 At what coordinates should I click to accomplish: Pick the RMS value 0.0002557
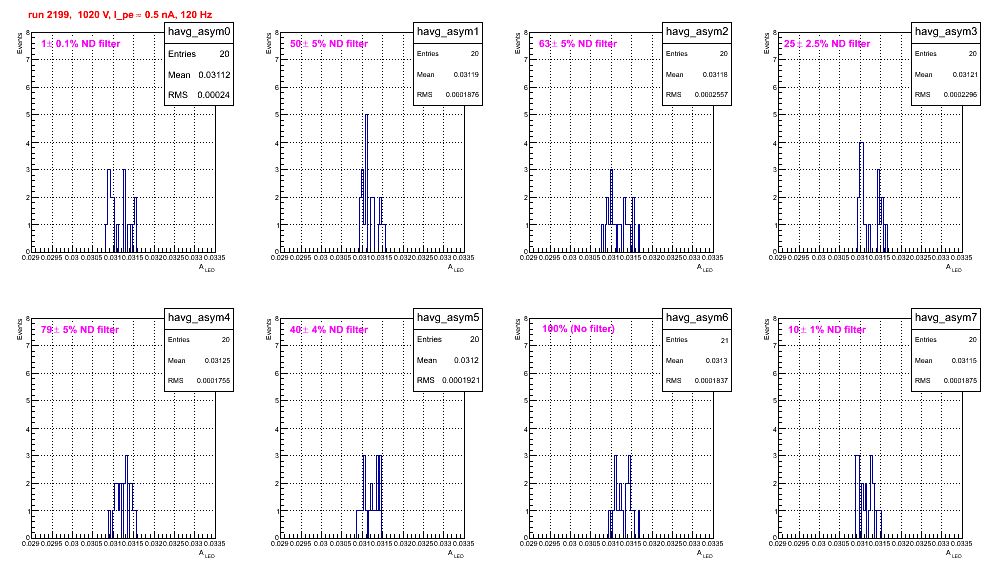coord(712,95)
